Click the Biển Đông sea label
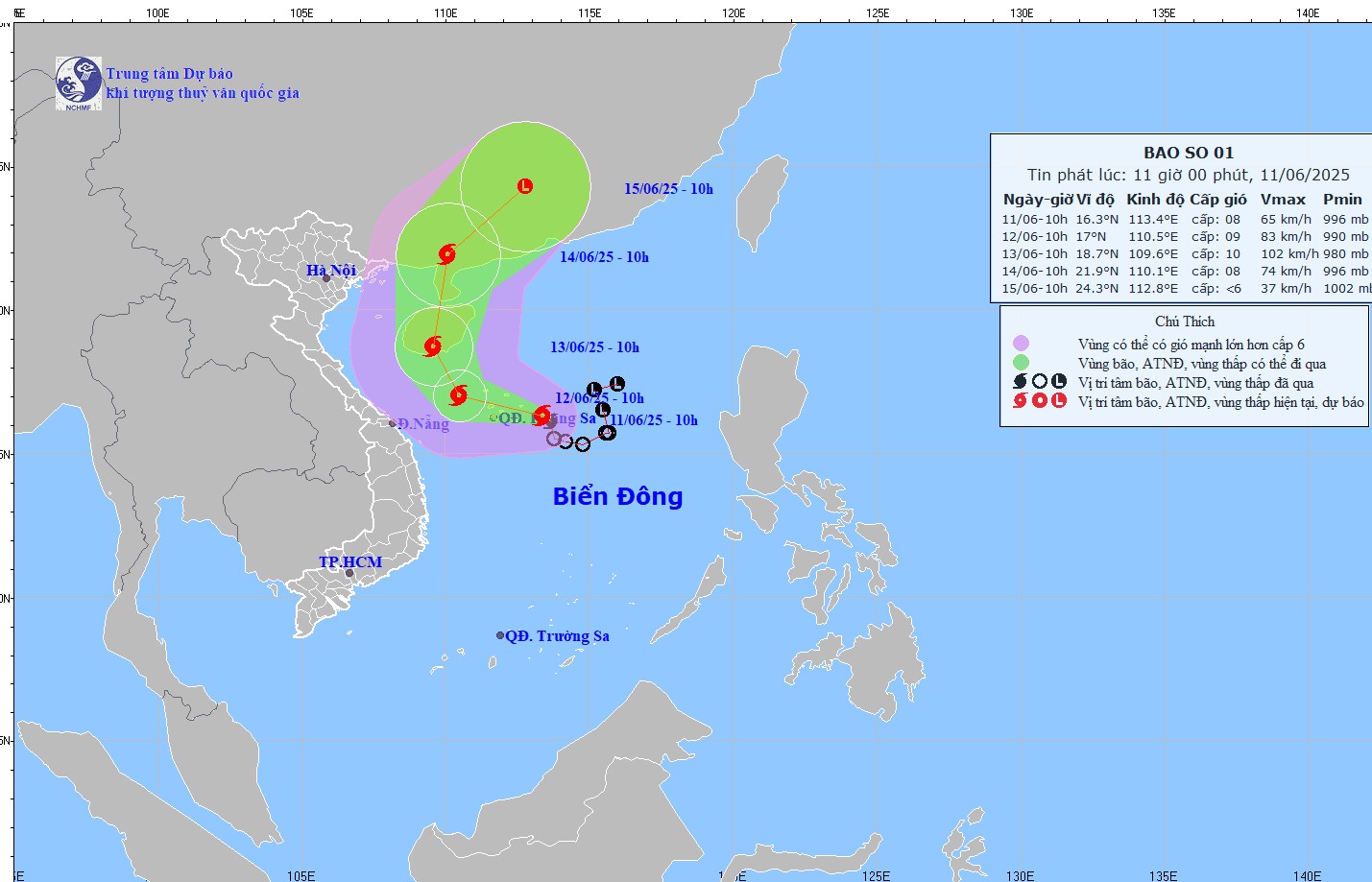1372x882 pixels. 617,496
